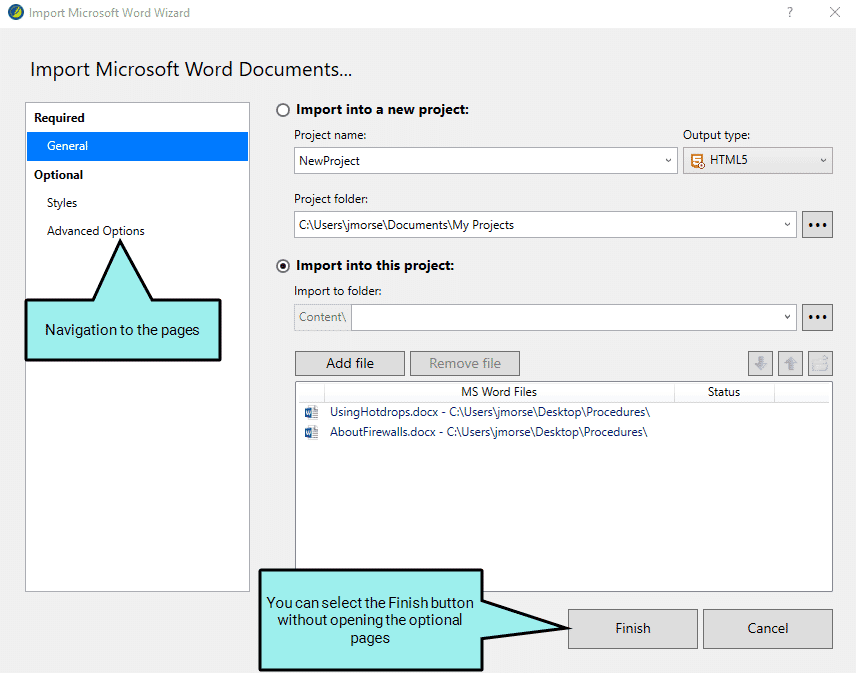This screenshot has height=673, width=856.
Task: Click the Finish button
Action: (x=633, y=629)
